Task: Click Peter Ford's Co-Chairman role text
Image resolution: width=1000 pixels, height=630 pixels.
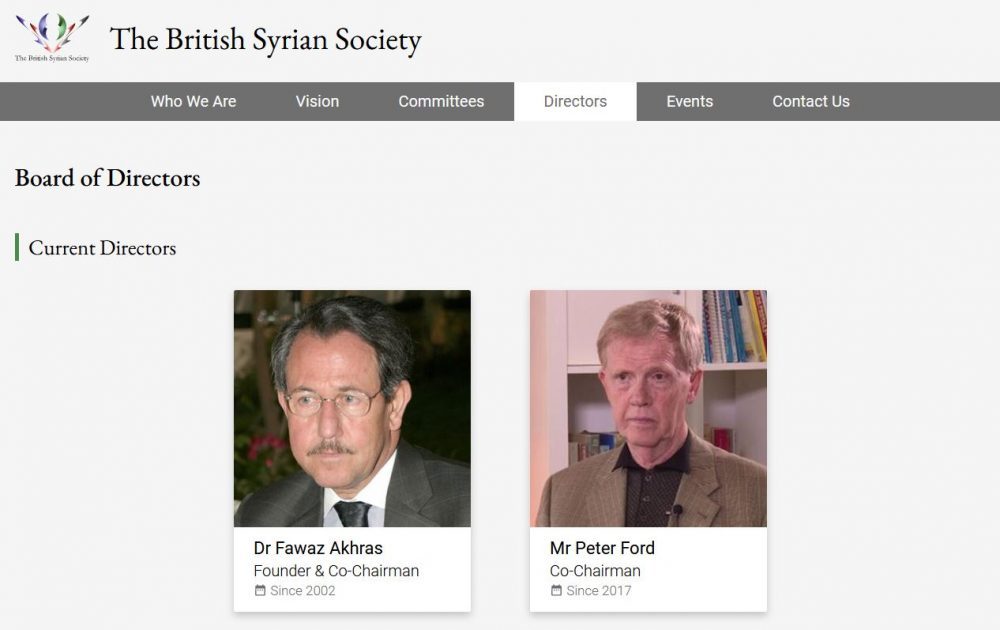Action: [595, 571]
